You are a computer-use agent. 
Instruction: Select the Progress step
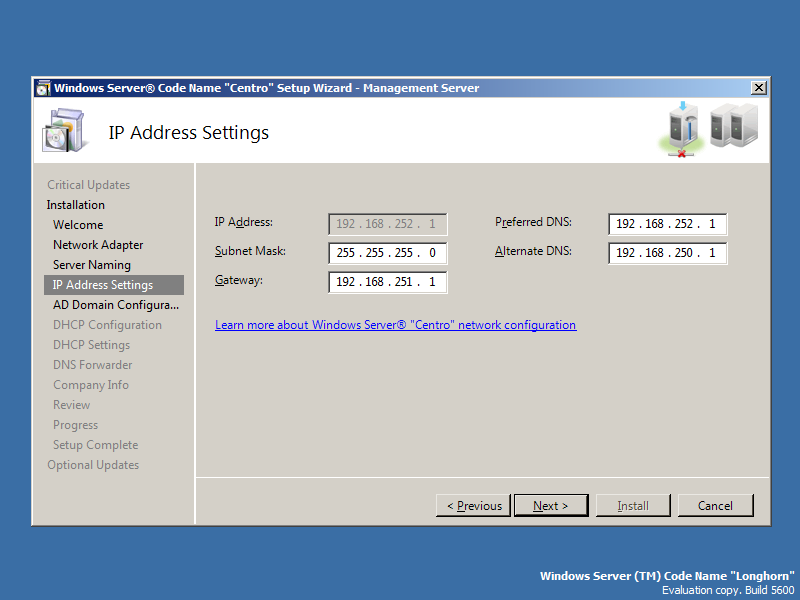click(76, 425)
